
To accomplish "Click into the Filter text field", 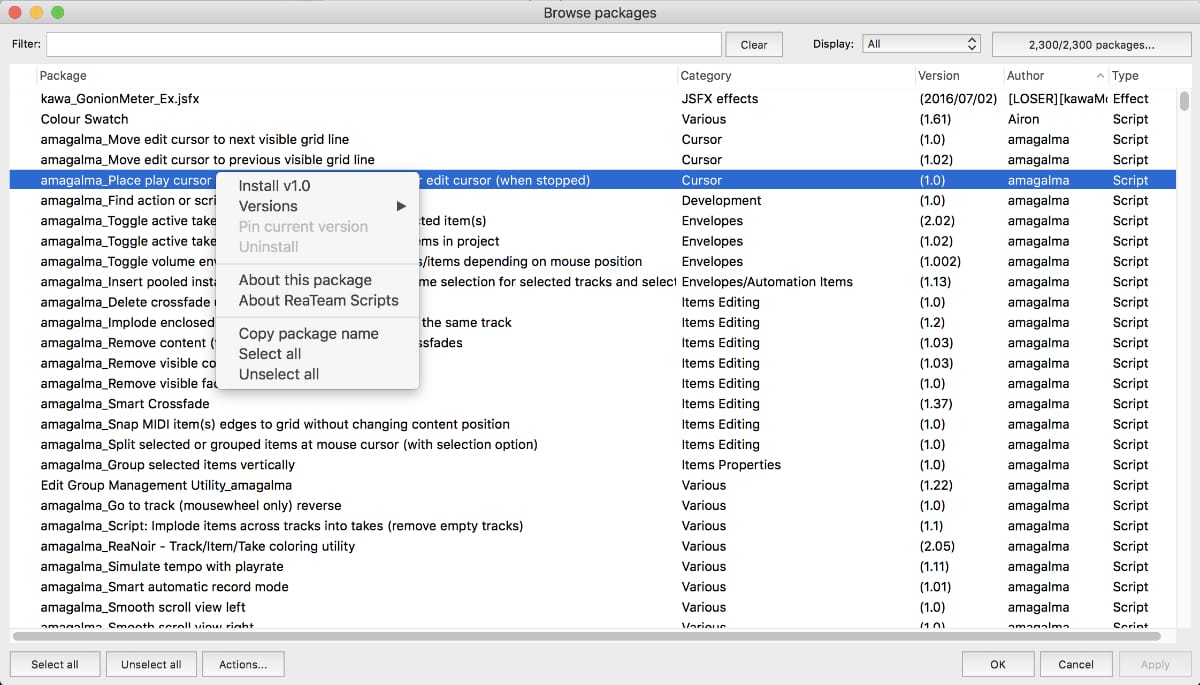I will pos(383,45).
